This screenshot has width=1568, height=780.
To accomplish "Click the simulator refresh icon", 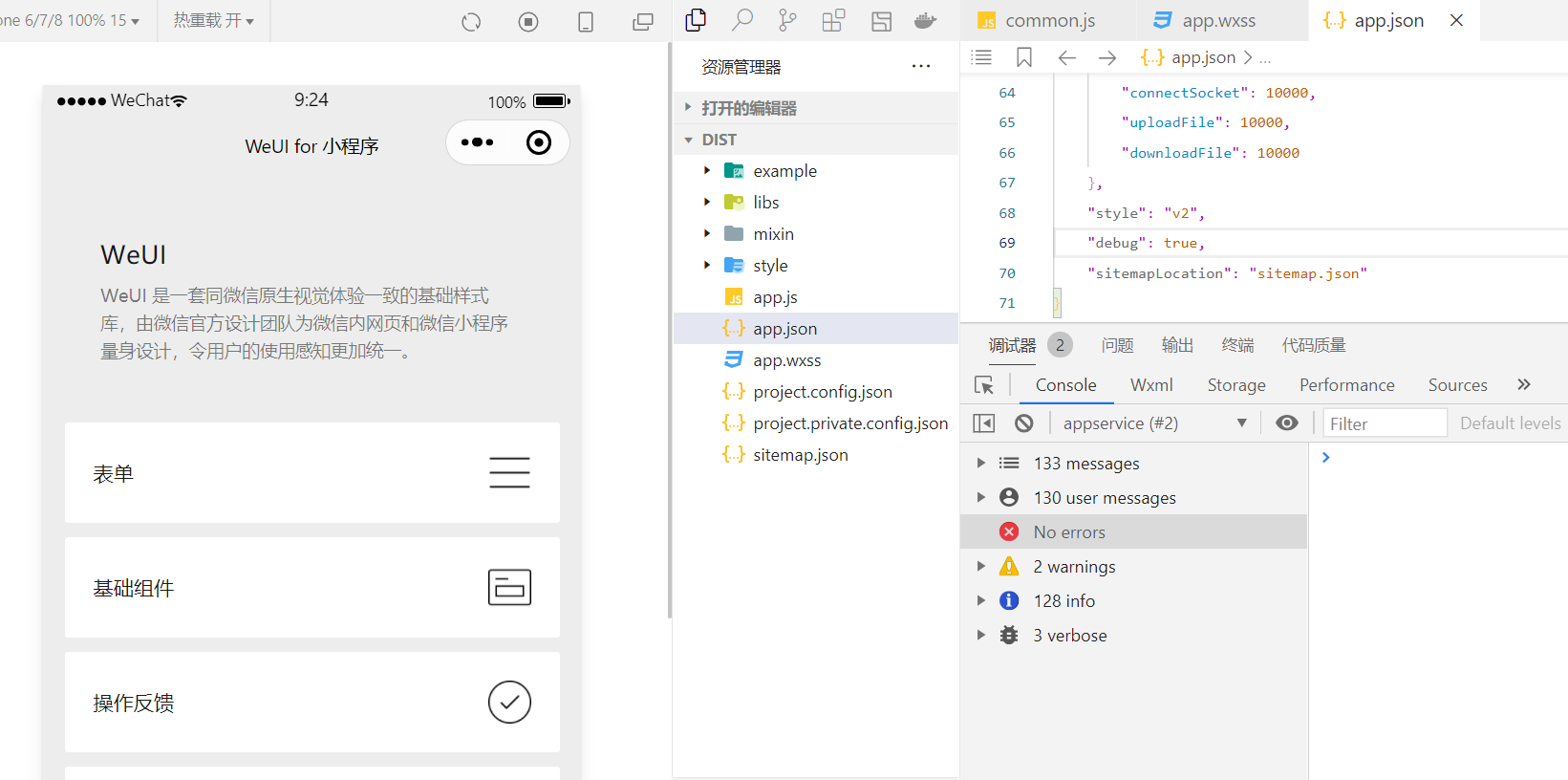I will [x=471, y=22].
